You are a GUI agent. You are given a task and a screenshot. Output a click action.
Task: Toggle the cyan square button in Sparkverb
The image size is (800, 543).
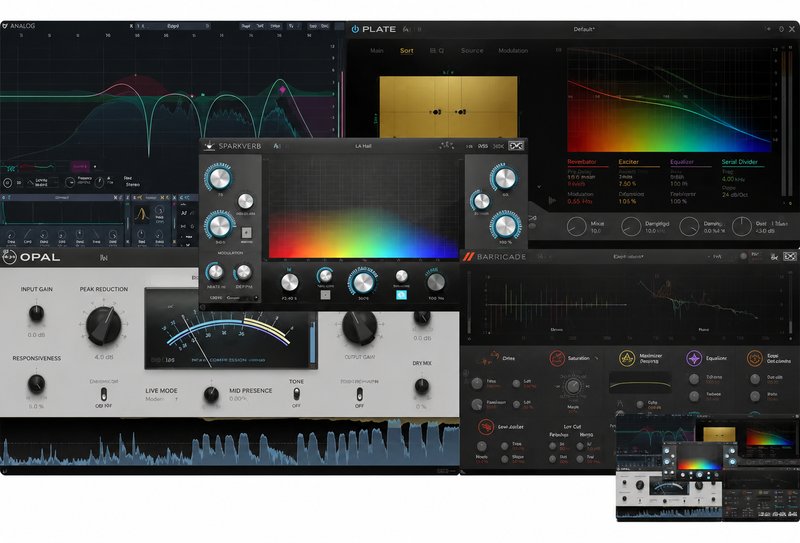(402, 294)
